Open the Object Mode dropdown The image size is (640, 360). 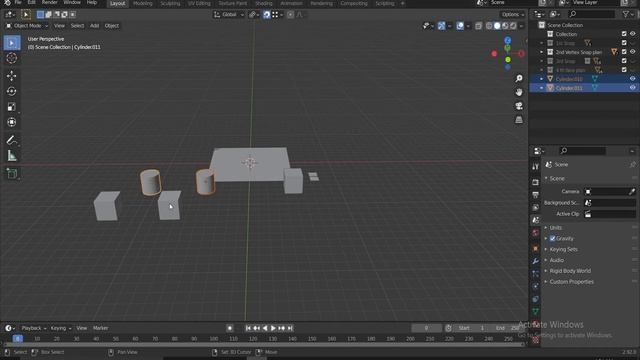[27, 26]
